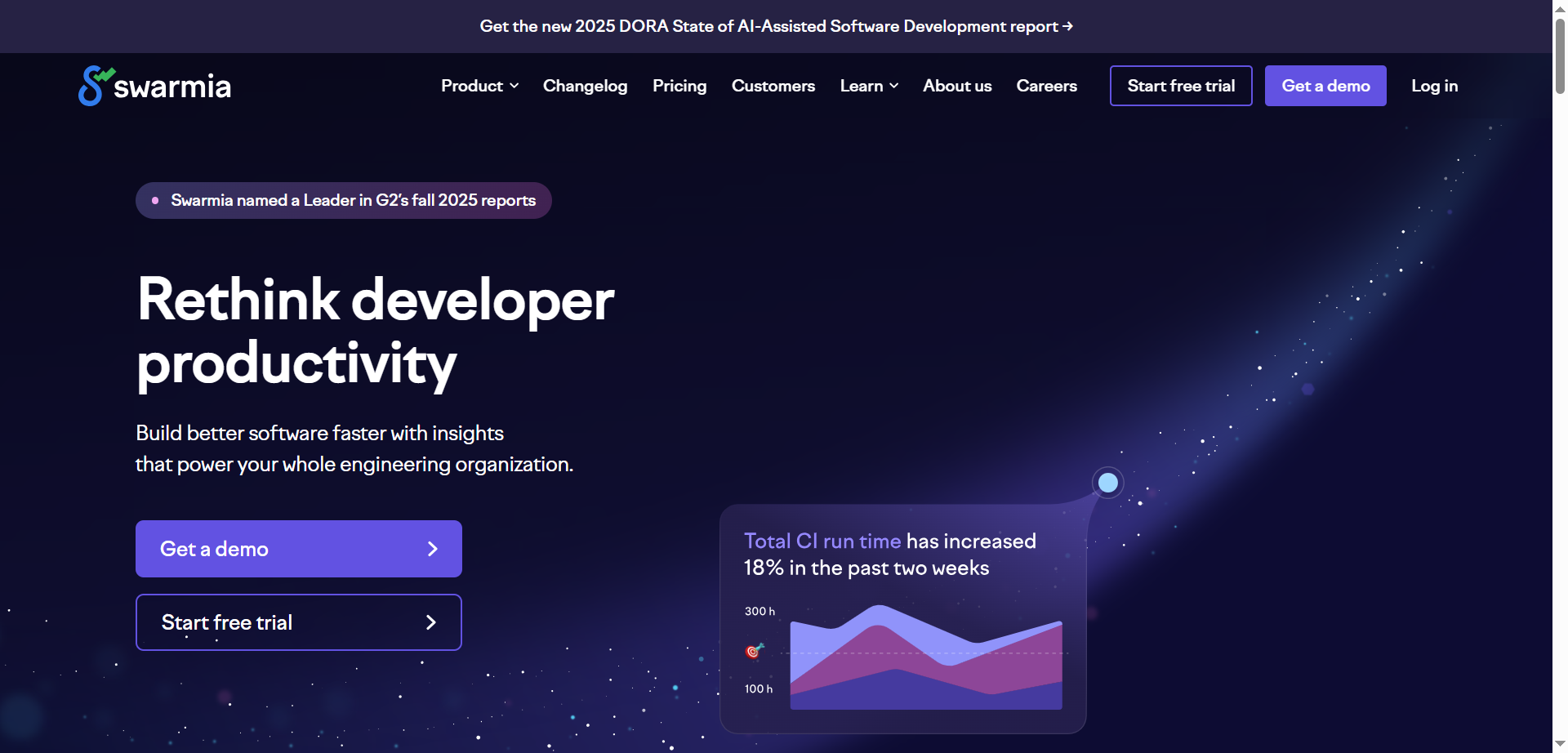
Task: Click the glowing blue dot above the card
Action: [x=1108, y=483]
